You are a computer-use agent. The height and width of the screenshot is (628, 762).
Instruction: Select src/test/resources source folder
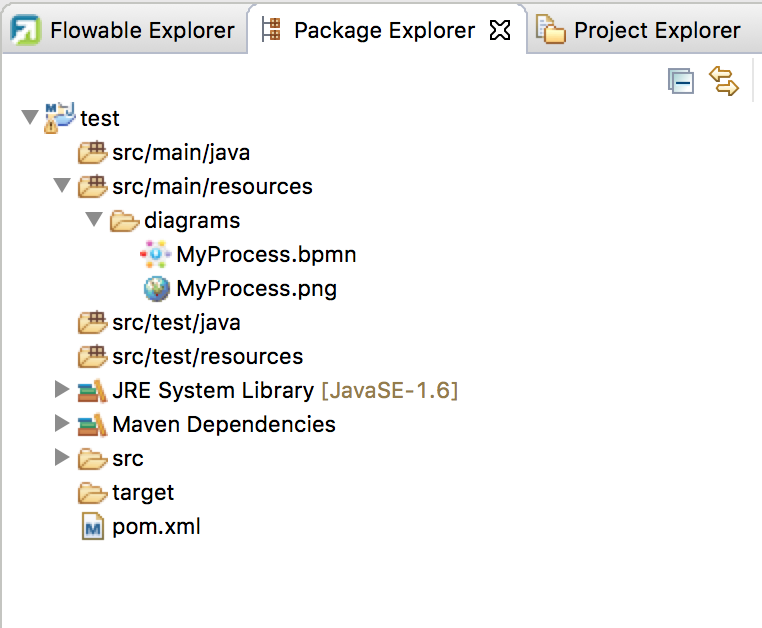(207, 356)
